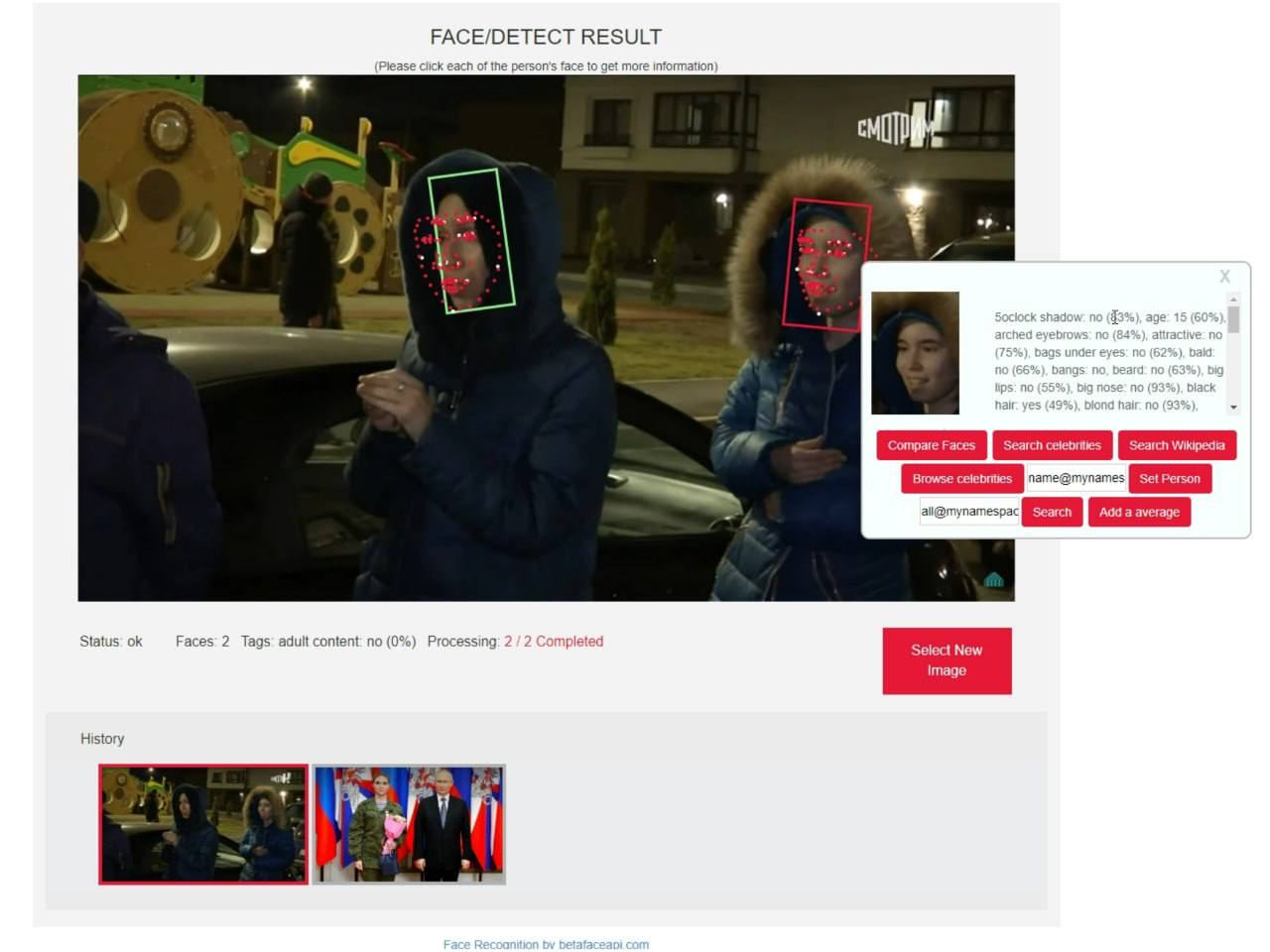Select the night street history thumbnail
This screenshot has width=1270, height=952.
pyautogui.click(x=203, y=824)
